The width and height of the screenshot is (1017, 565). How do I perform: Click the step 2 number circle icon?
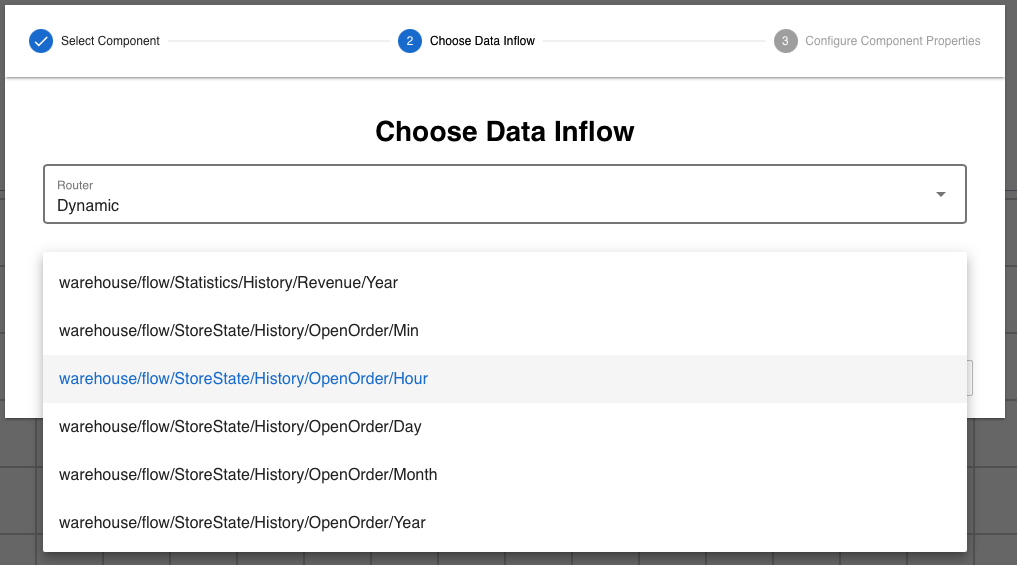click(409, 41)
